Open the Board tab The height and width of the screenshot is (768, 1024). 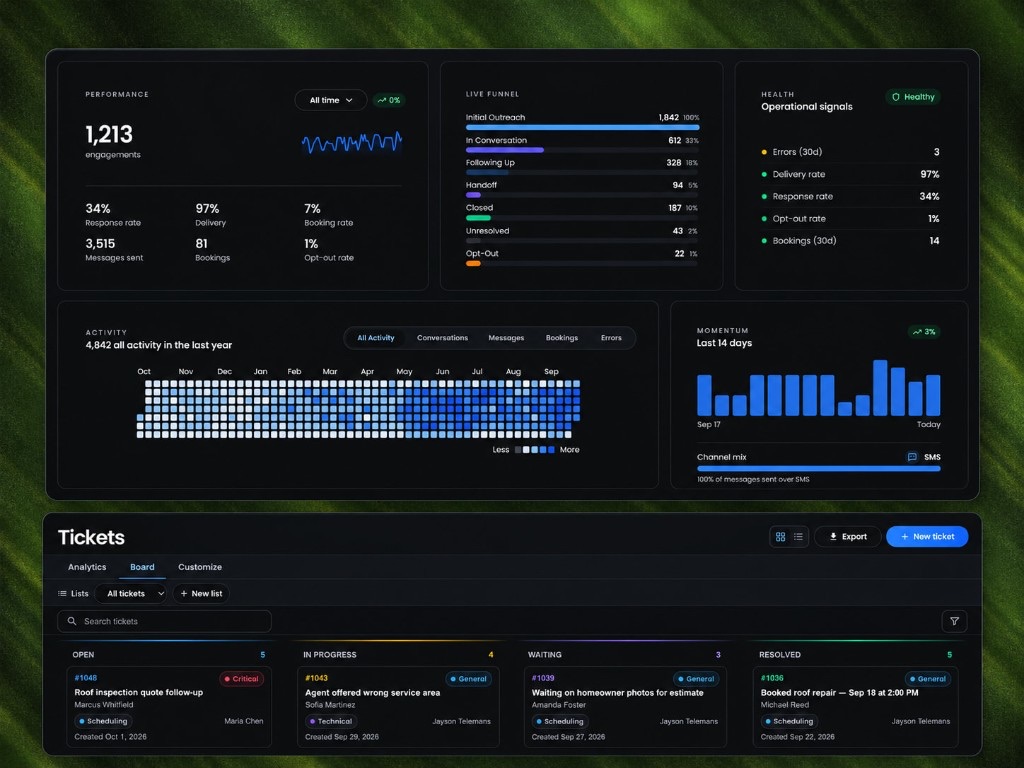(142, 567)
